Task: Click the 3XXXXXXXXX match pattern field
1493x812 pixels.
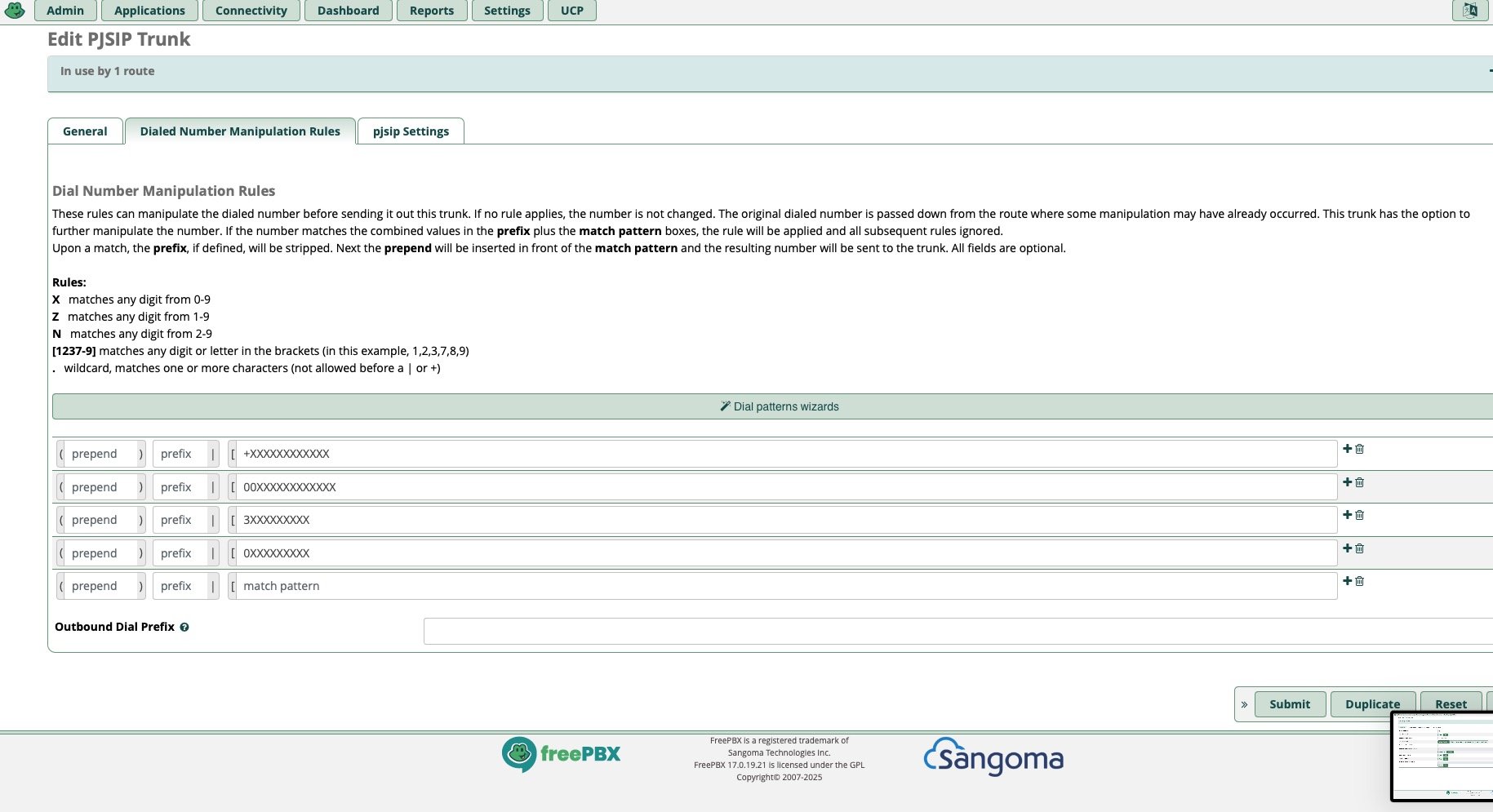Action: (x=786, y=520)
